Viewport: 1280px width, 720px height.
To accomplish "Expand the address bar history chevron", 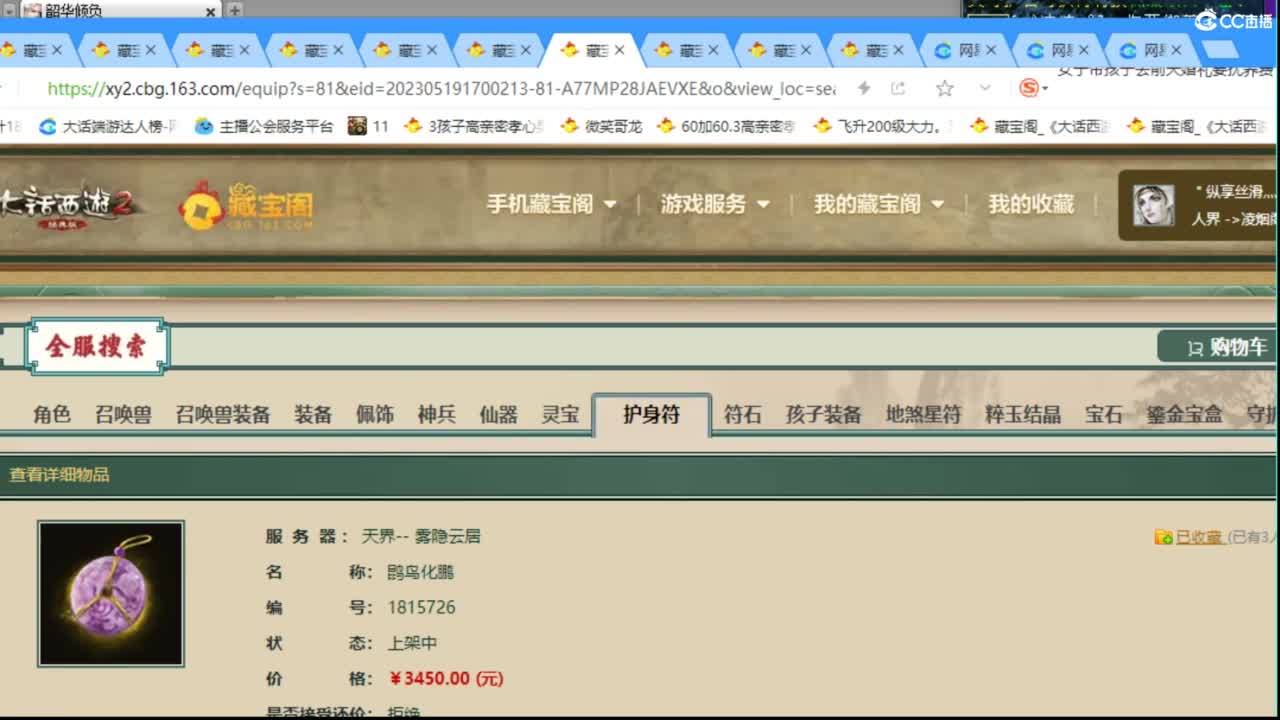I will click(985, 88).
